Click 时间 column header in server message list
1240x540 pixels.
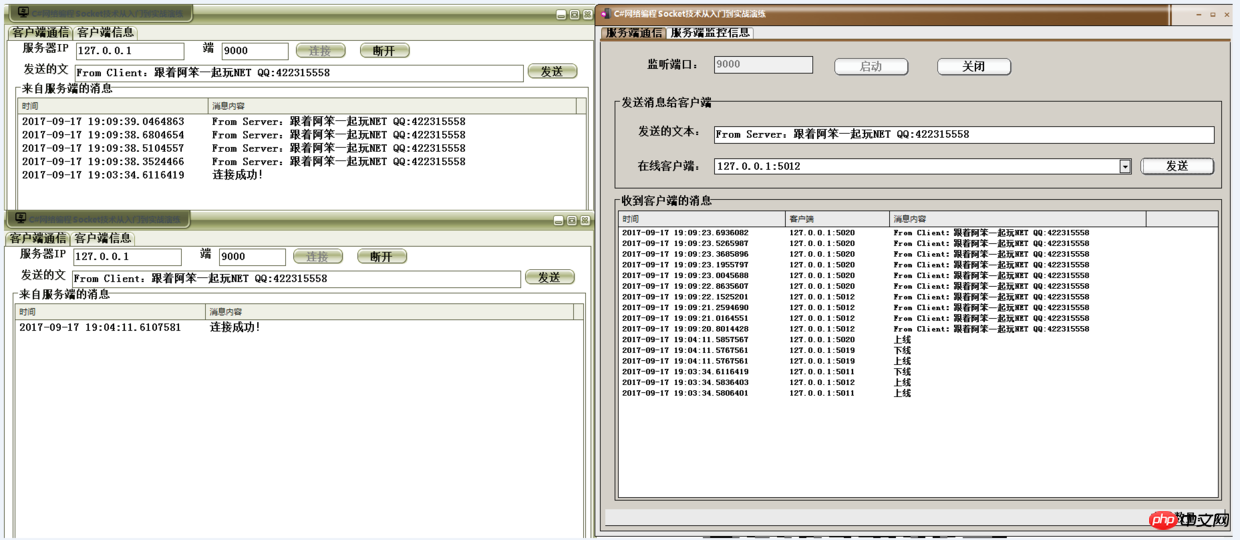pos(702,218)
